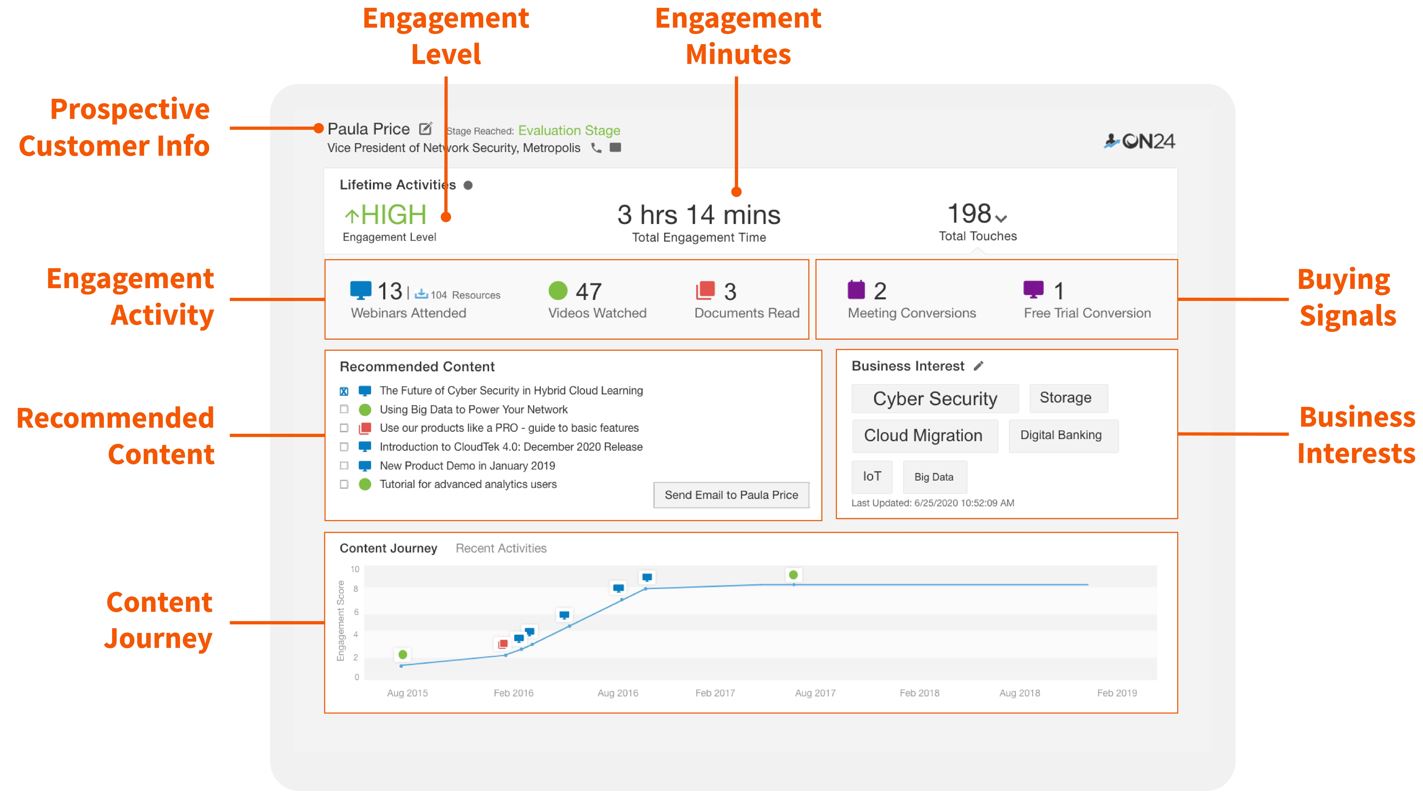Click the Evaluation Stage link
Viewport: 1423px width, 797px height.
pos(569,130)
